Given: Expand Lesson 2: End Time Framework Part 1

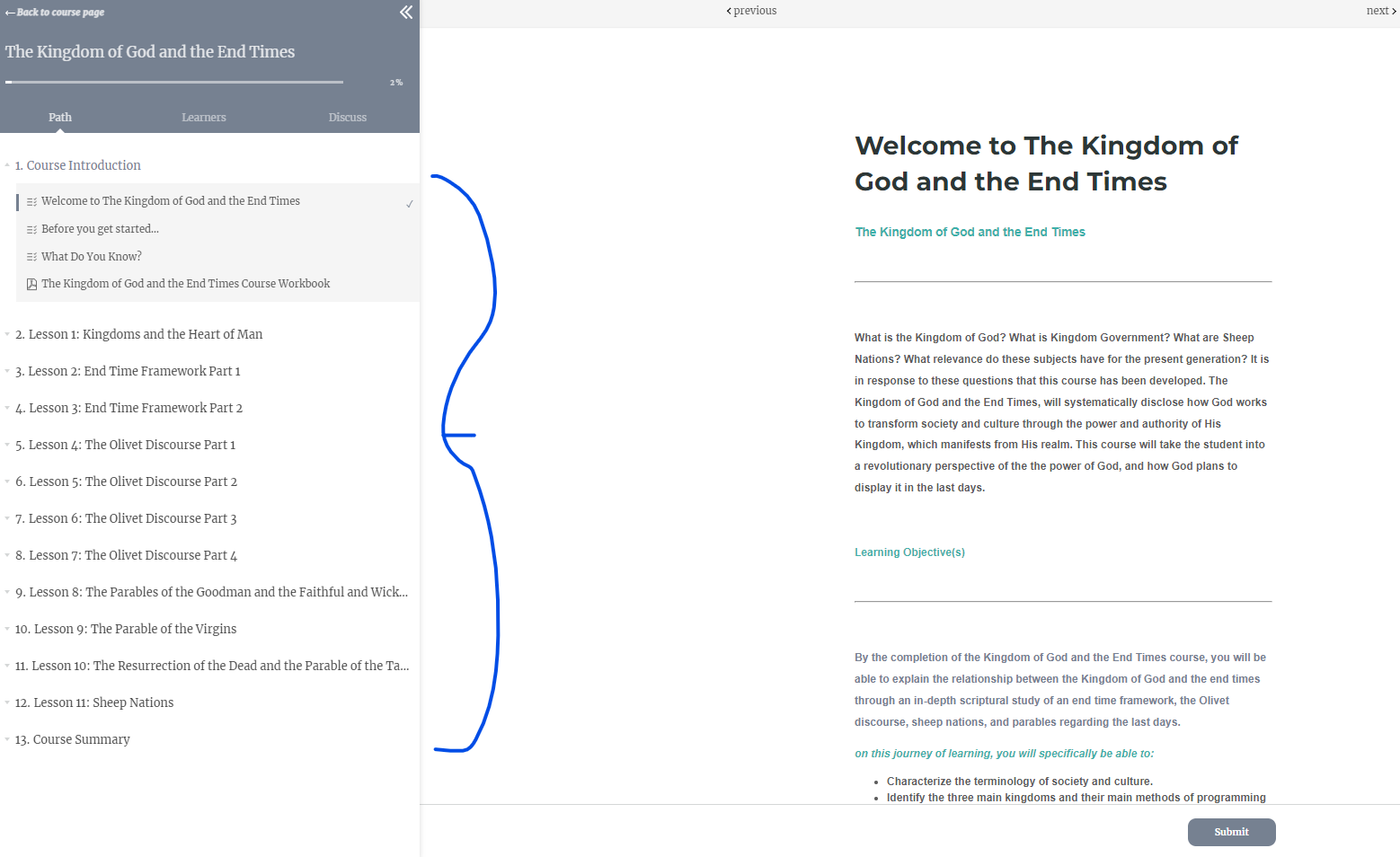Looking at the screenshot, I should tap(7, 371).
